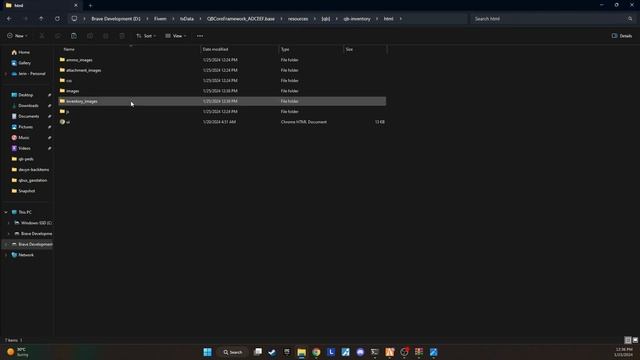The image size is (640, 360).
Task: Go back using the back arrow
Action: (9, 19)
